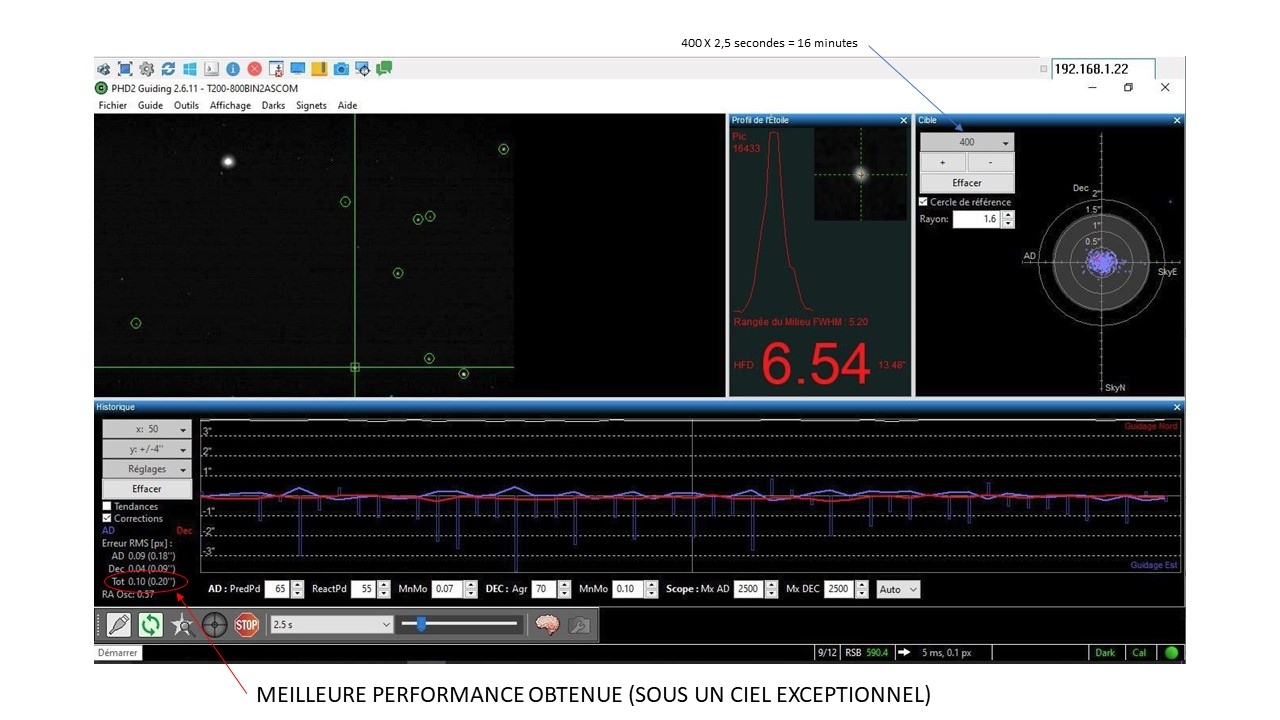Click Effacer in the Historique panel

coord(147,489)
